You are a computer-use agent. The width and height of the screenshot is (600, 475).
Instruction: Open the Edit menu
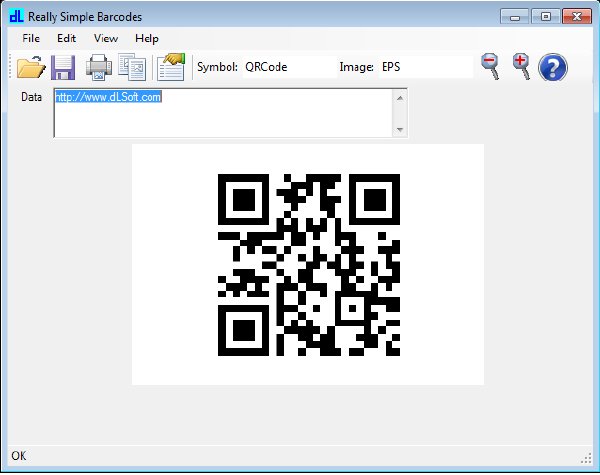(67, 38)
